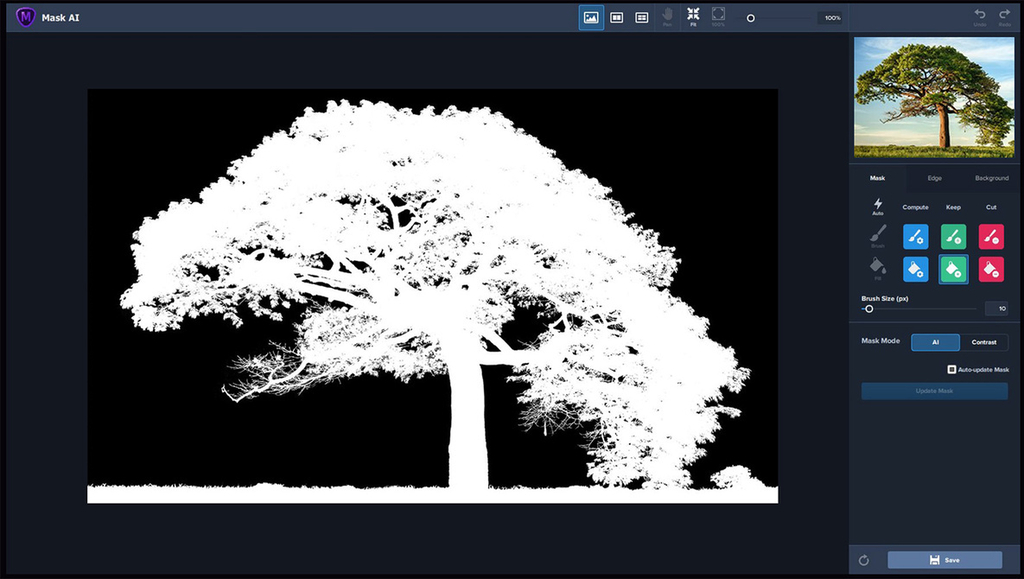Click the Undo arrow

point(980,17)
